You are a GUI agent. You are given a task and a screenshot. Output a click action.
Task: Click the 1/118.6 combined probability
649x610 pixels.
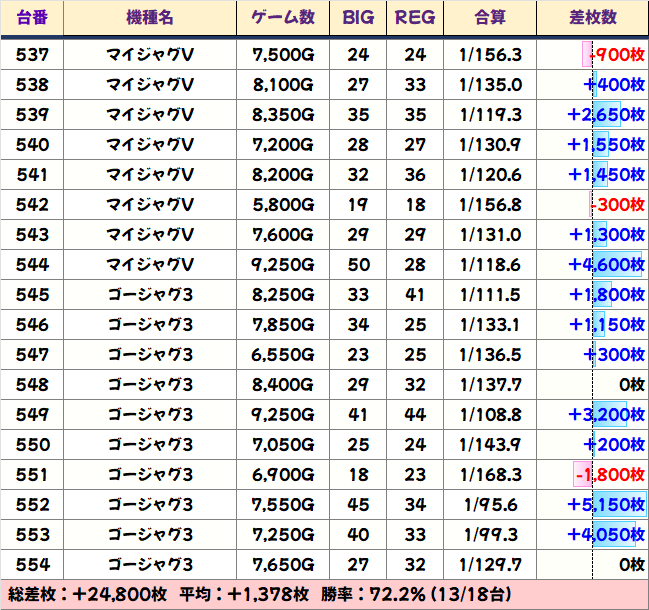pos(490,265)
